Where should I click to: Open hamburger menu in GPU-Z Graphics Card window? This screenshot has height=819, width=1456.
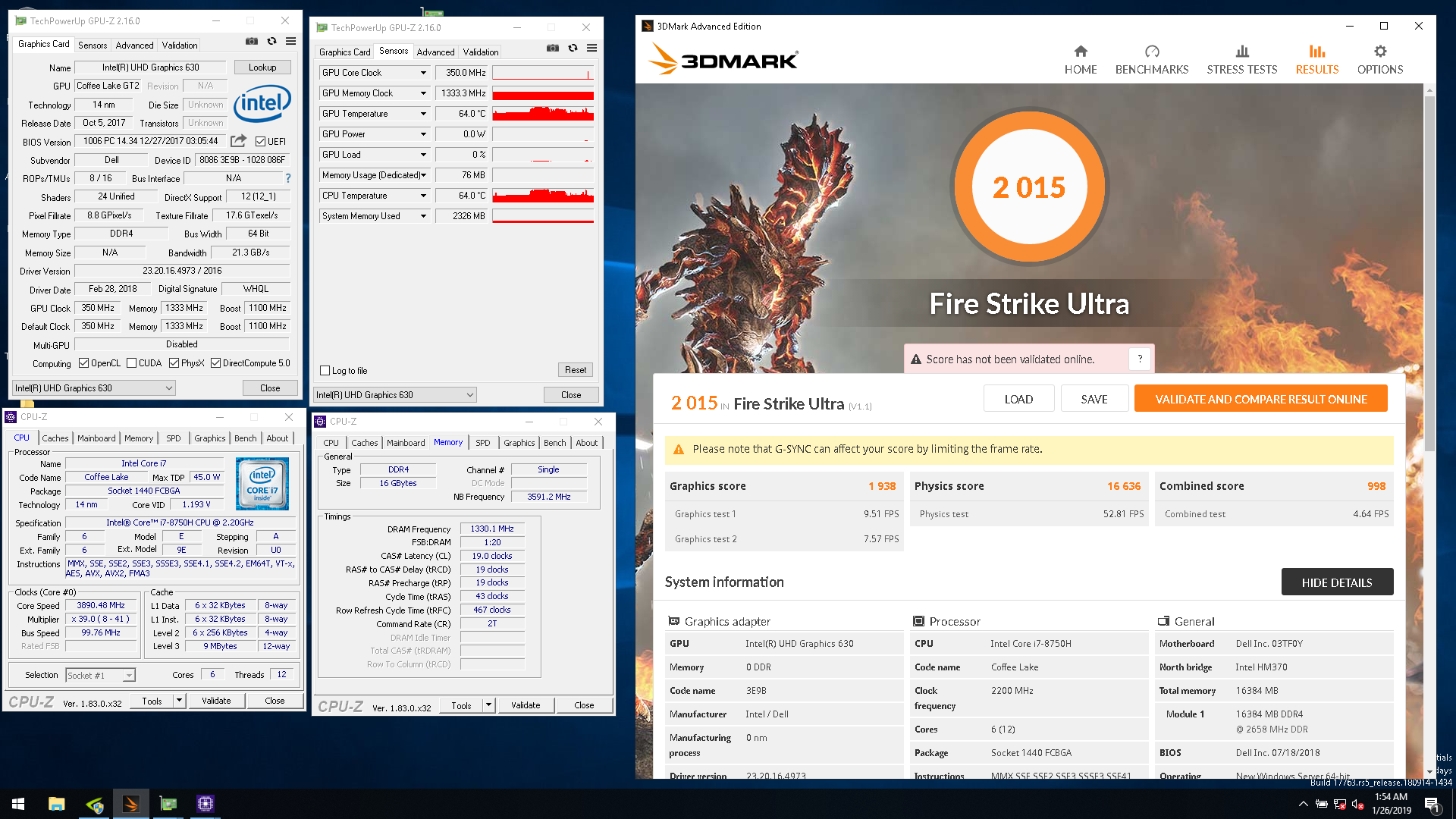tap(290, 42)
